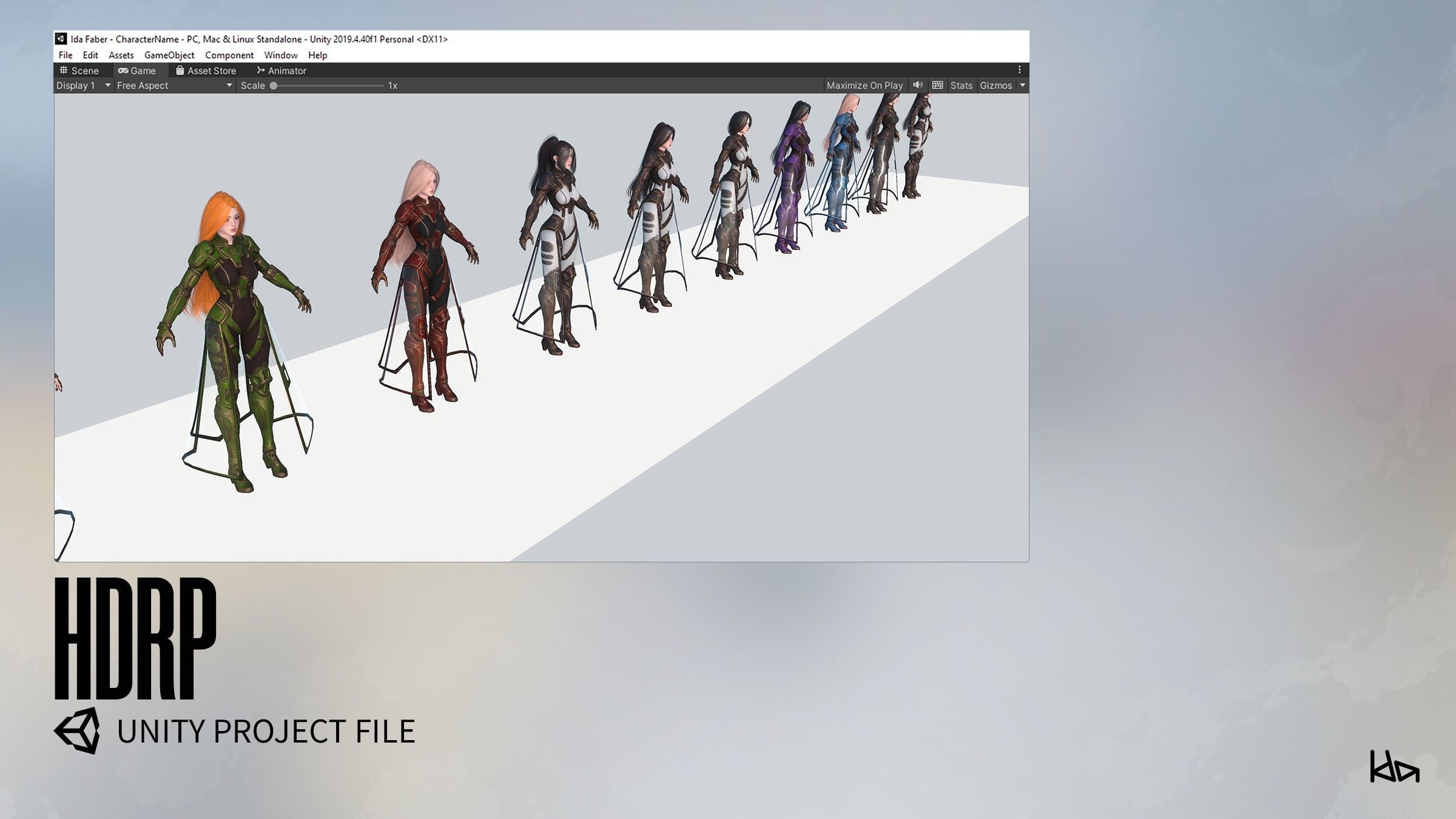
Task: Expand the Free Aspect ratio dropdown
Action: (174, 86)
